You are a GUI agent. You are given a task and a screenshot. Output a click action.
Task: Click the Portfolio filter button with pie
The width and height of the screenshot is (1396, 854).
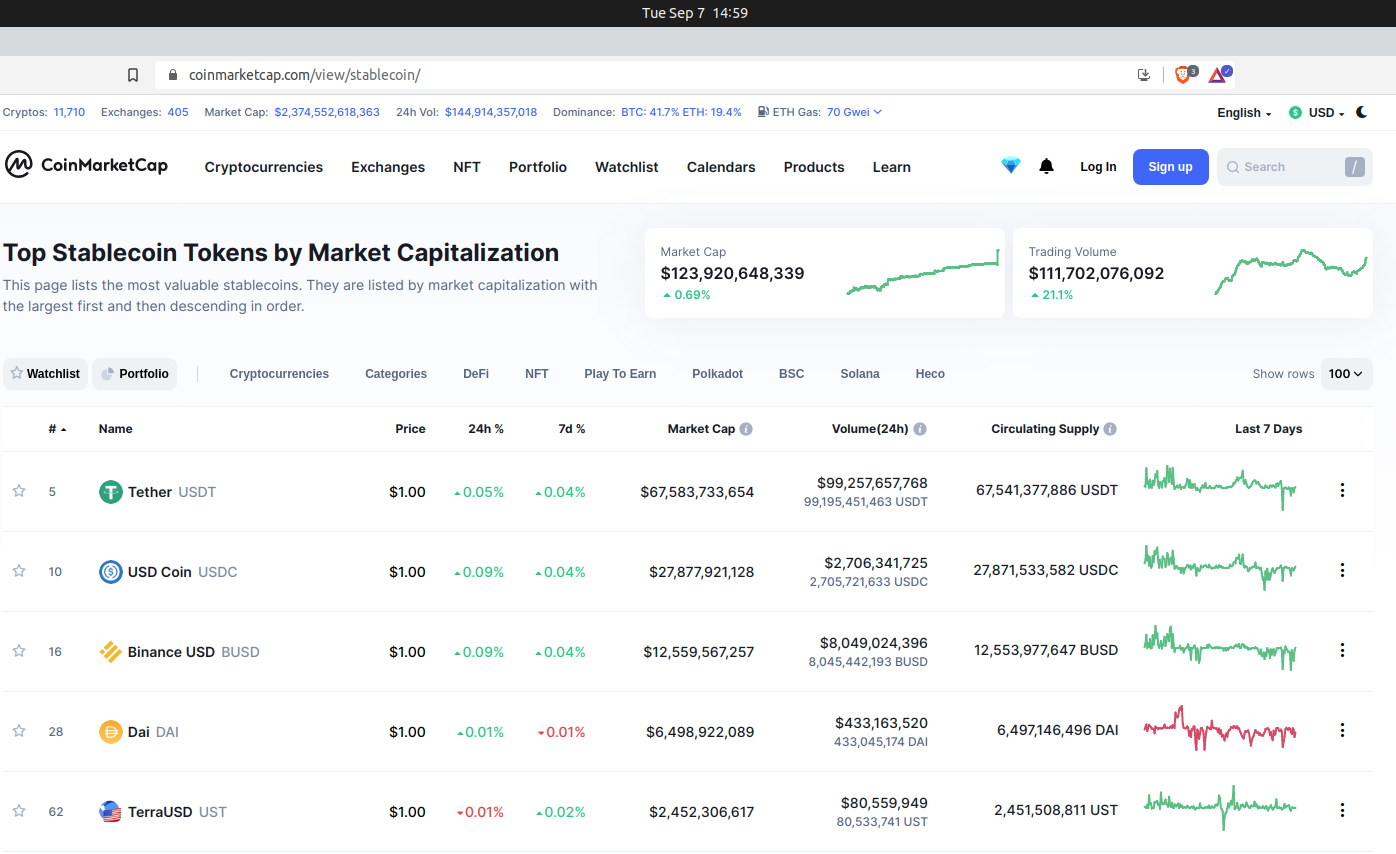(134, 374)
